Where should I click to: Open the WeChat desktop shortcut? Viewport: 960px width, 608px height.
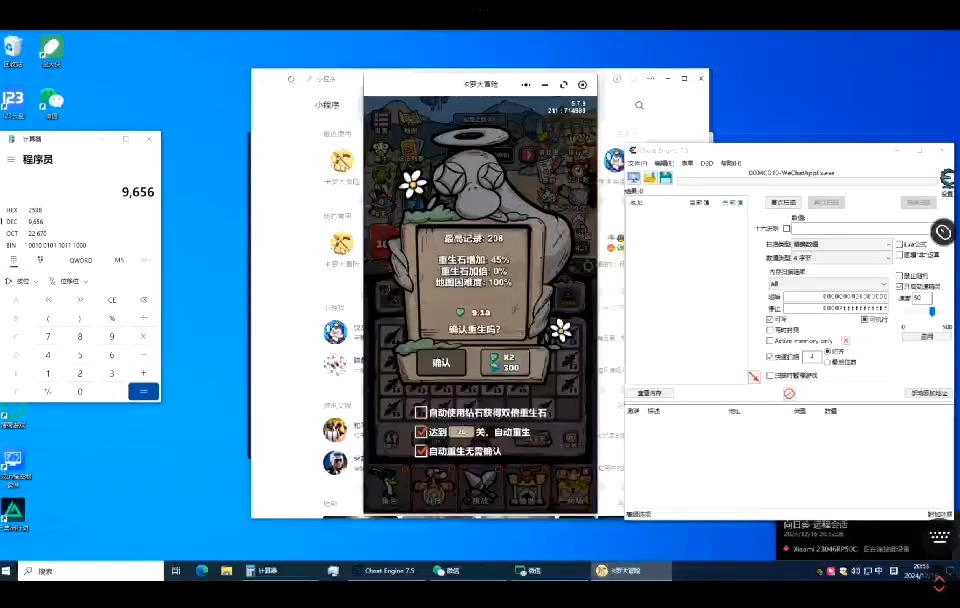click(x=51, y=103)
